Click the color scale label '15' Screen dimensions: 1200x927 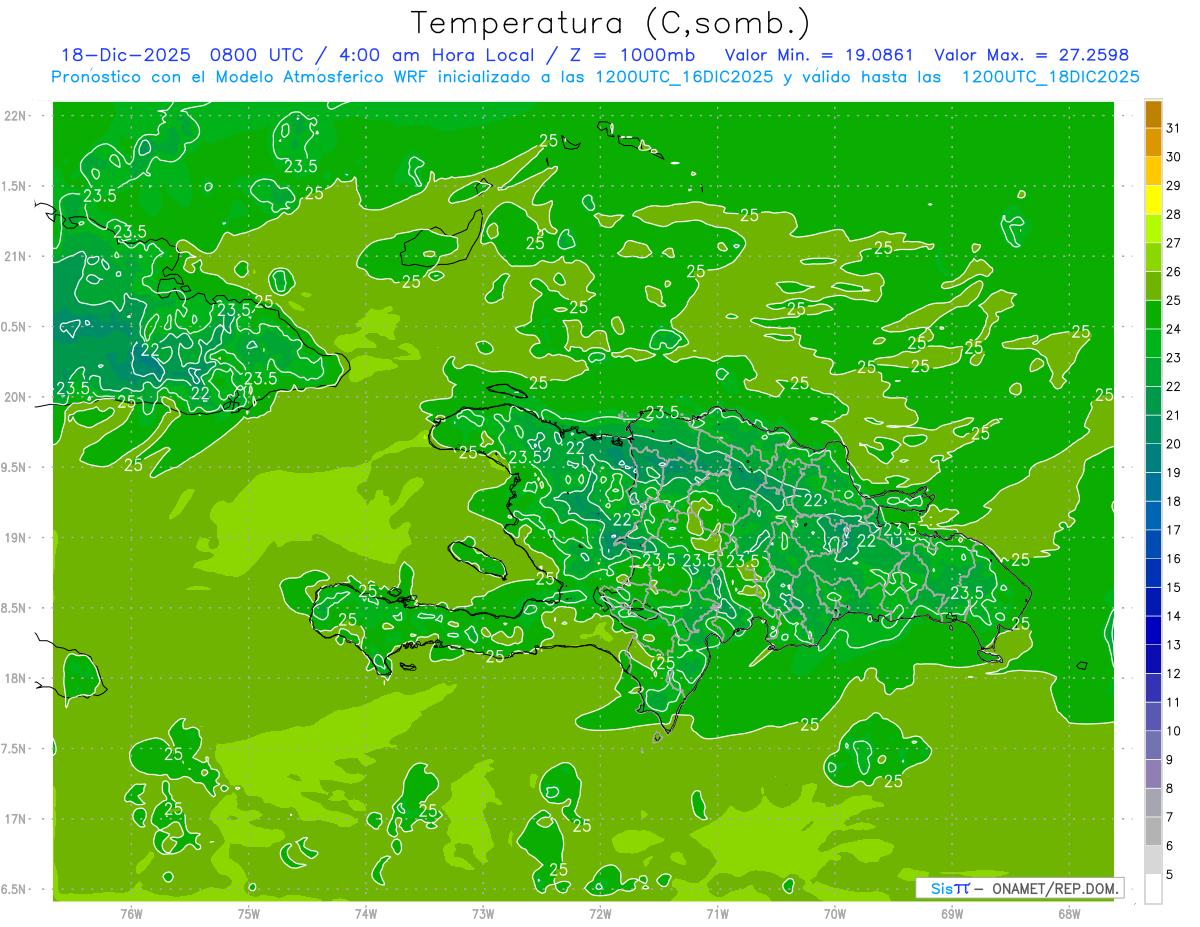click(x=1173, y=587)
